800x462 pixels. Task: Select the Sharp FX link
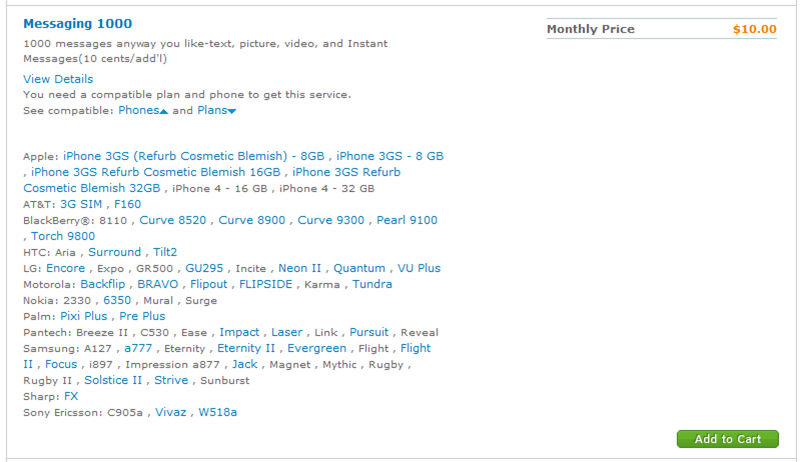(71, 396)
